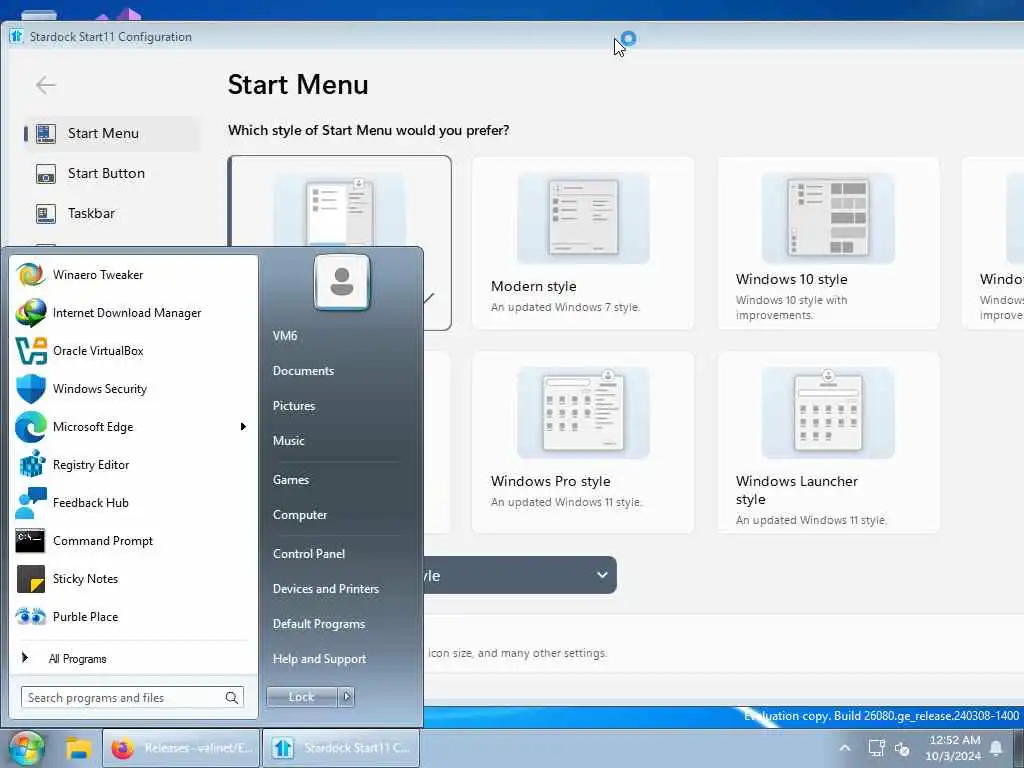
Task: Click the Lock button
Action: 302,697
